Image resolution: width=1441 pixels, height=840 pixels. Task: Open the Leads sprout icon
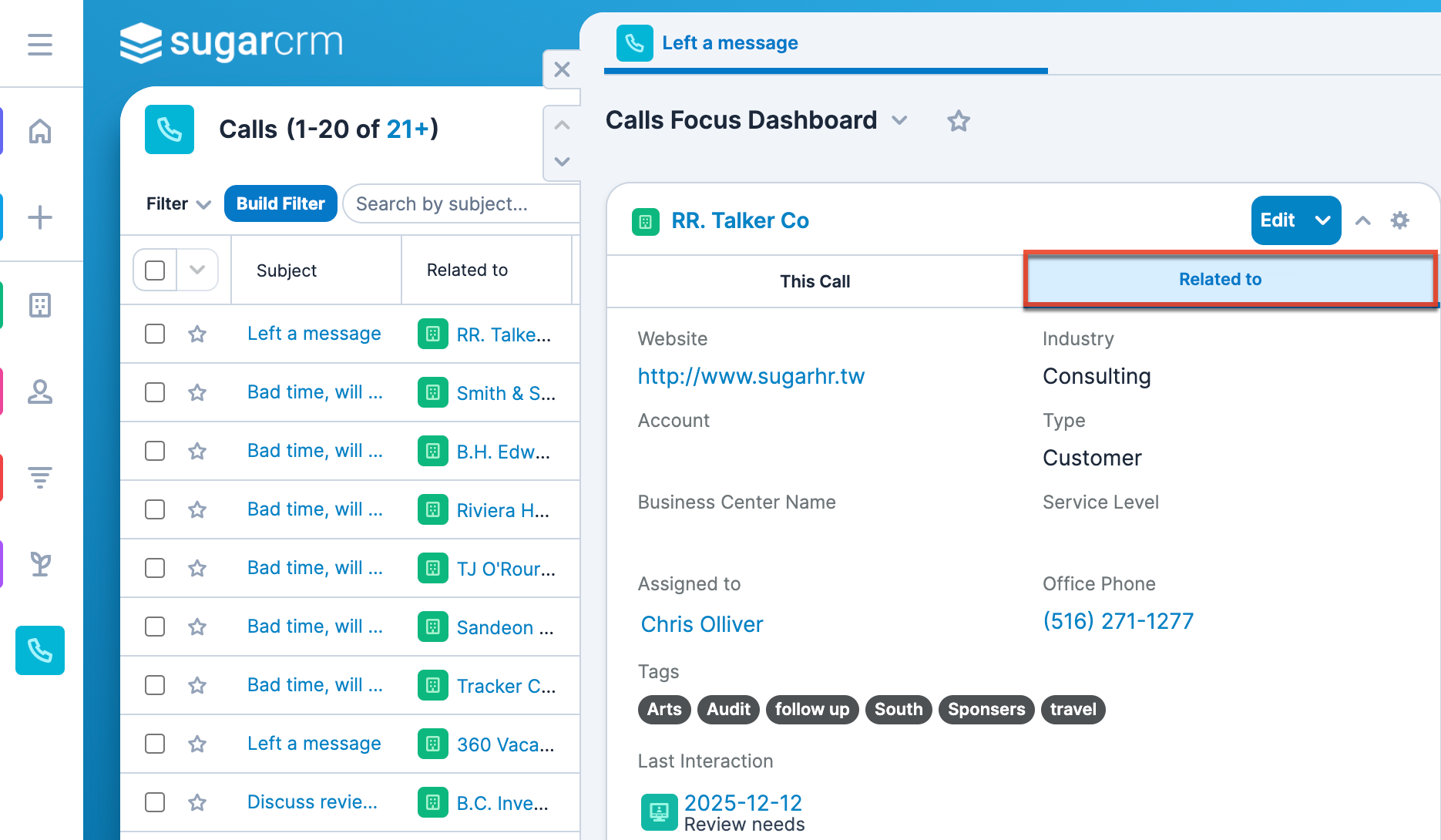click(40, 564)
